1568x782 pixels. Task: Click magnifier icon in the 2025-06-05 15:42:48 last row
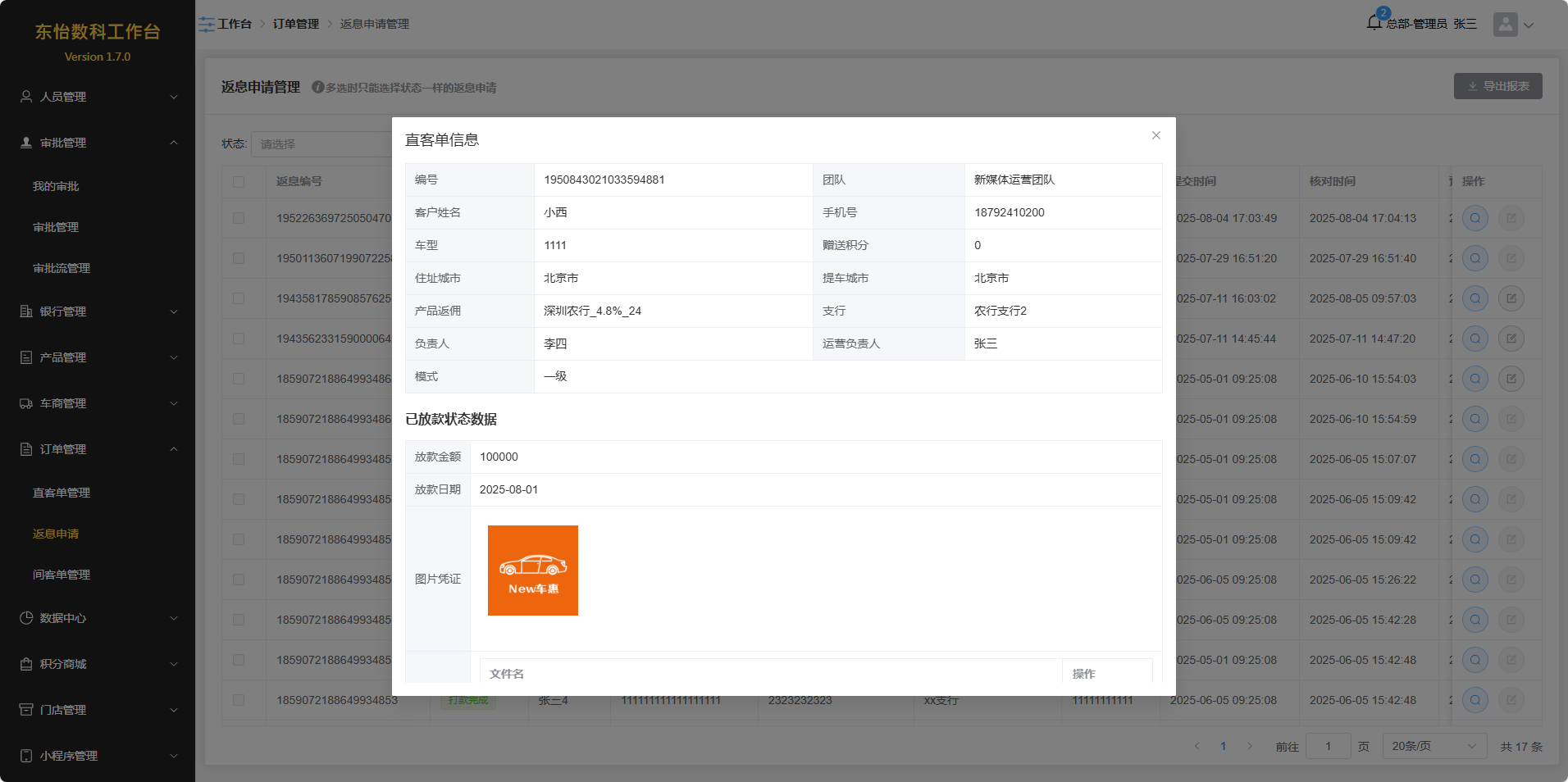pos(1475,700)
